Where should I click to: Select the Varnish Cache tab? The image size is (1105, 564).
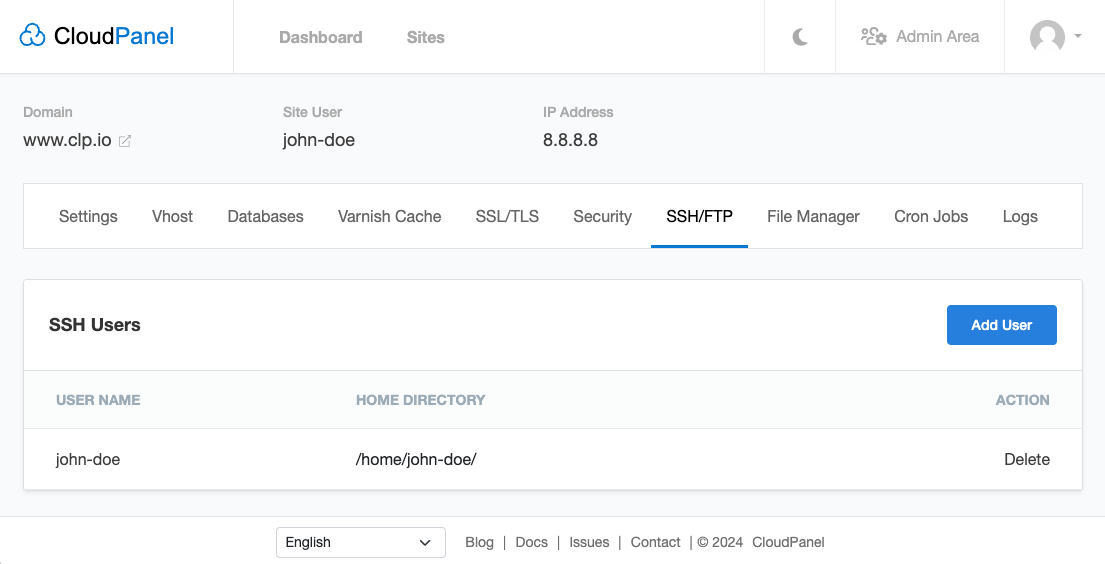pyautogui.click(x=390, y=216)
